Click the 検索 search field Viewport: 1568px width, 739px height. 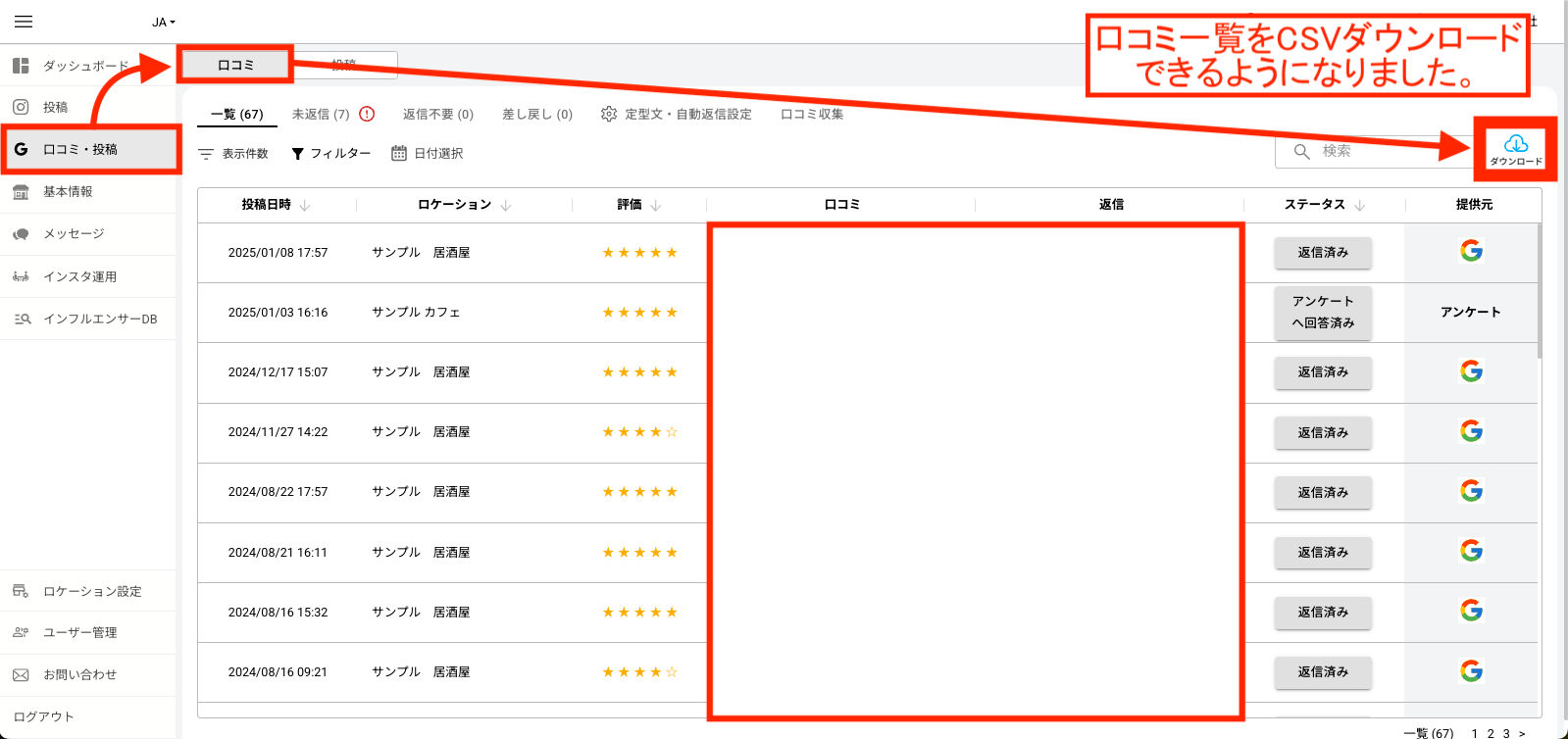click(1373, 151)
